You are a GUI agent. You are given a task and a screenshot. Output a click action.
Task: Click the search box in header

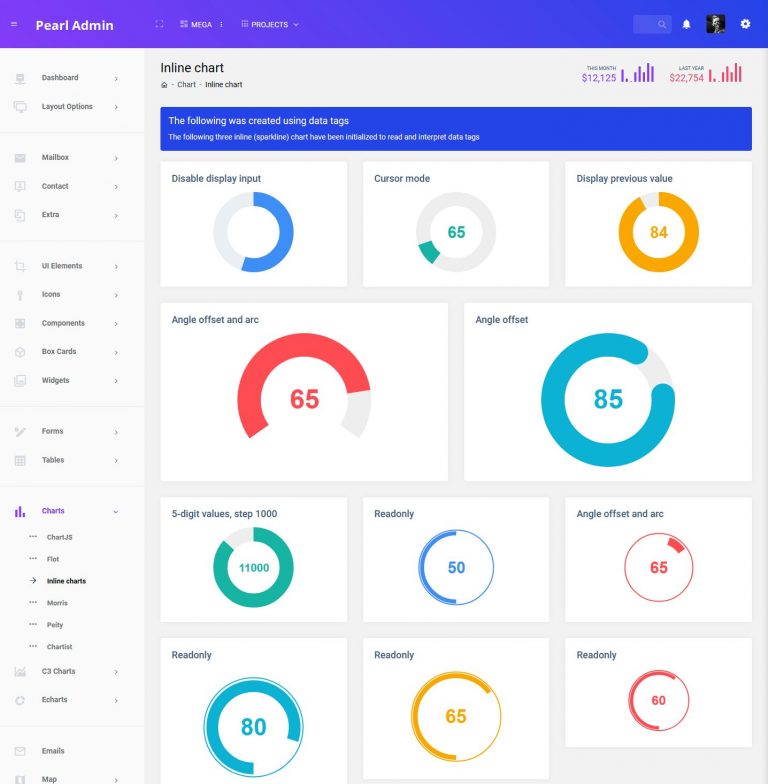(x=652, y=24)
